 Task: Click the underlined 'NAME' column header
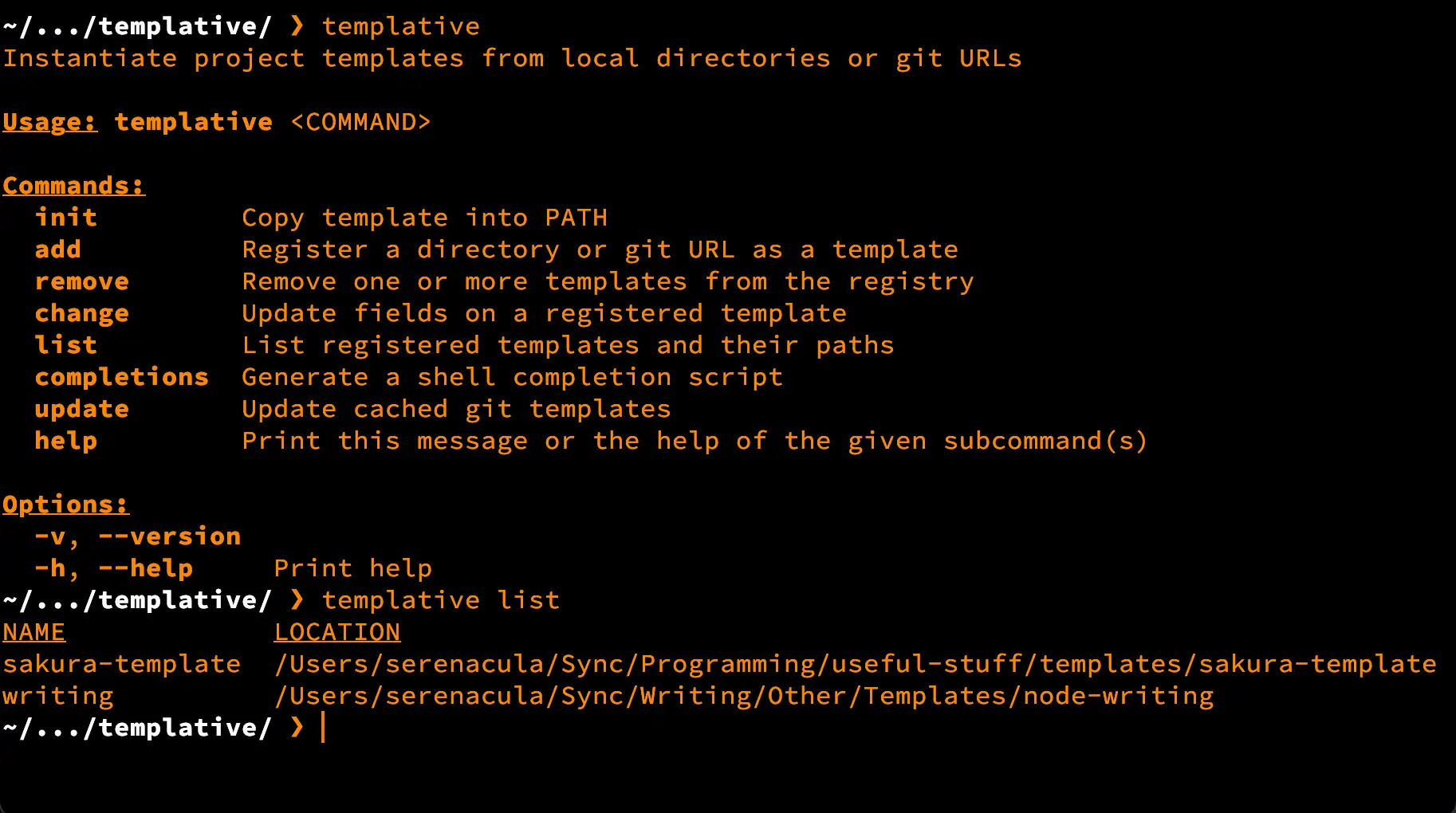click(x=34, y=632)
